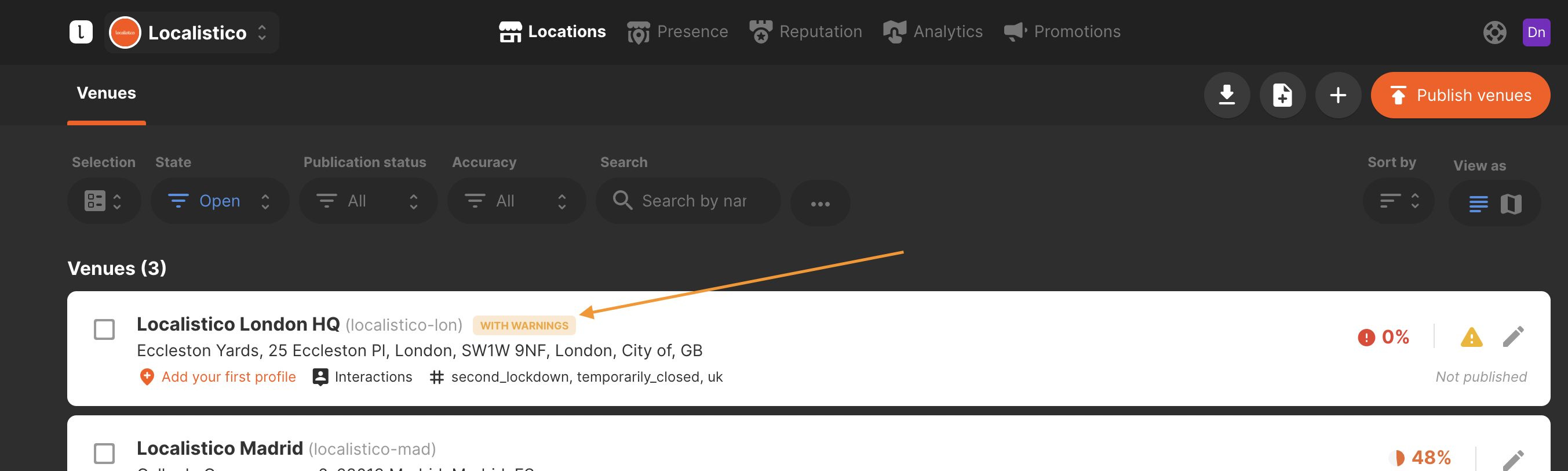The height and width of the screenshot is (471, 1568).
Task: Switch to Analytics
Action: 933,32
